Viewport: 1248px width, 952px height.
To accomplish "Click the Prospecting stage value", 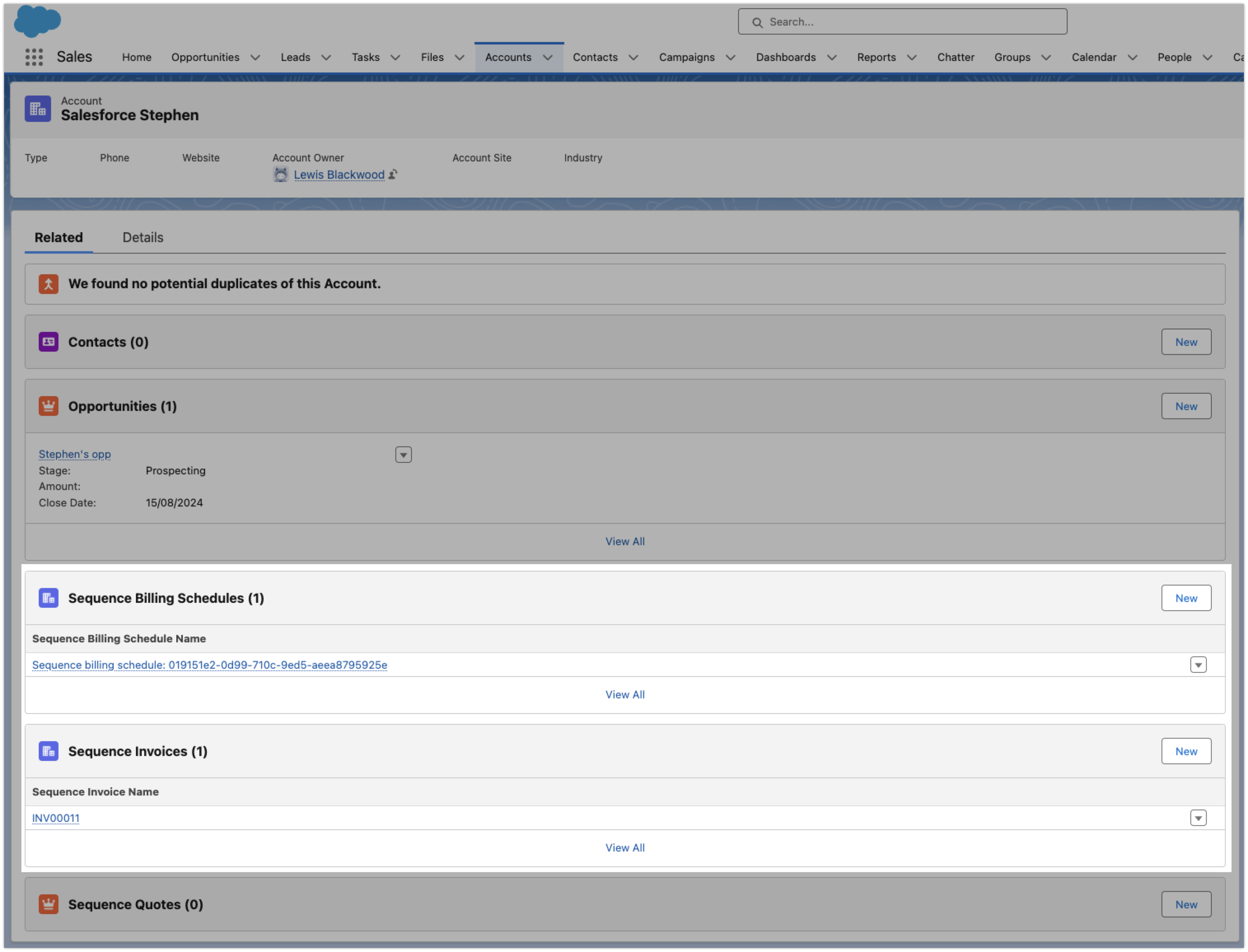I will coord(176,471).
